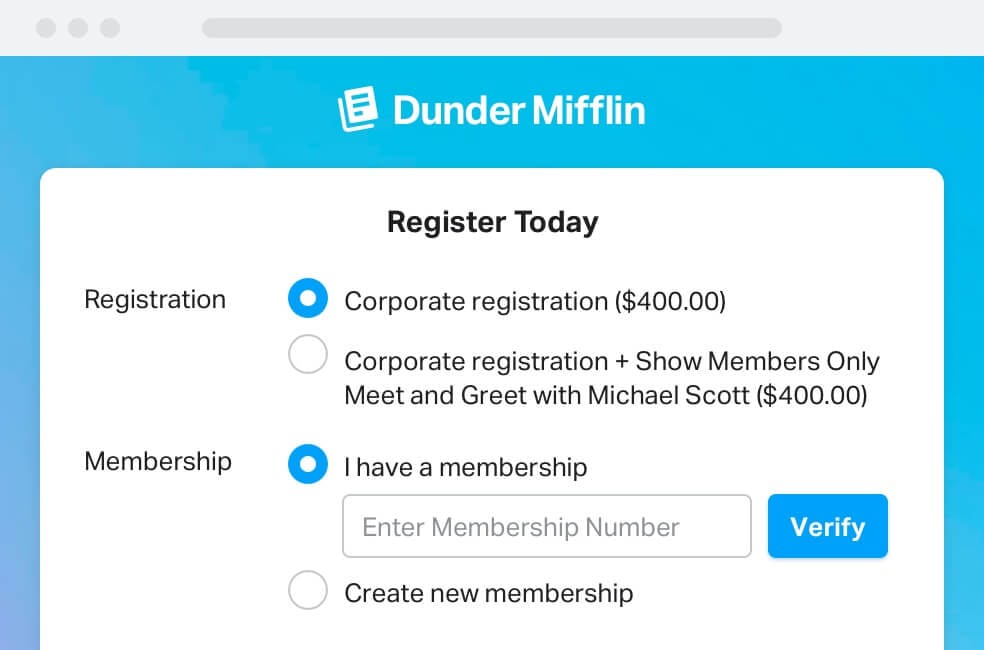Viewport: 984px width, 650px height.
Task: Click the first gray window dot
Action: coord(46,28)
